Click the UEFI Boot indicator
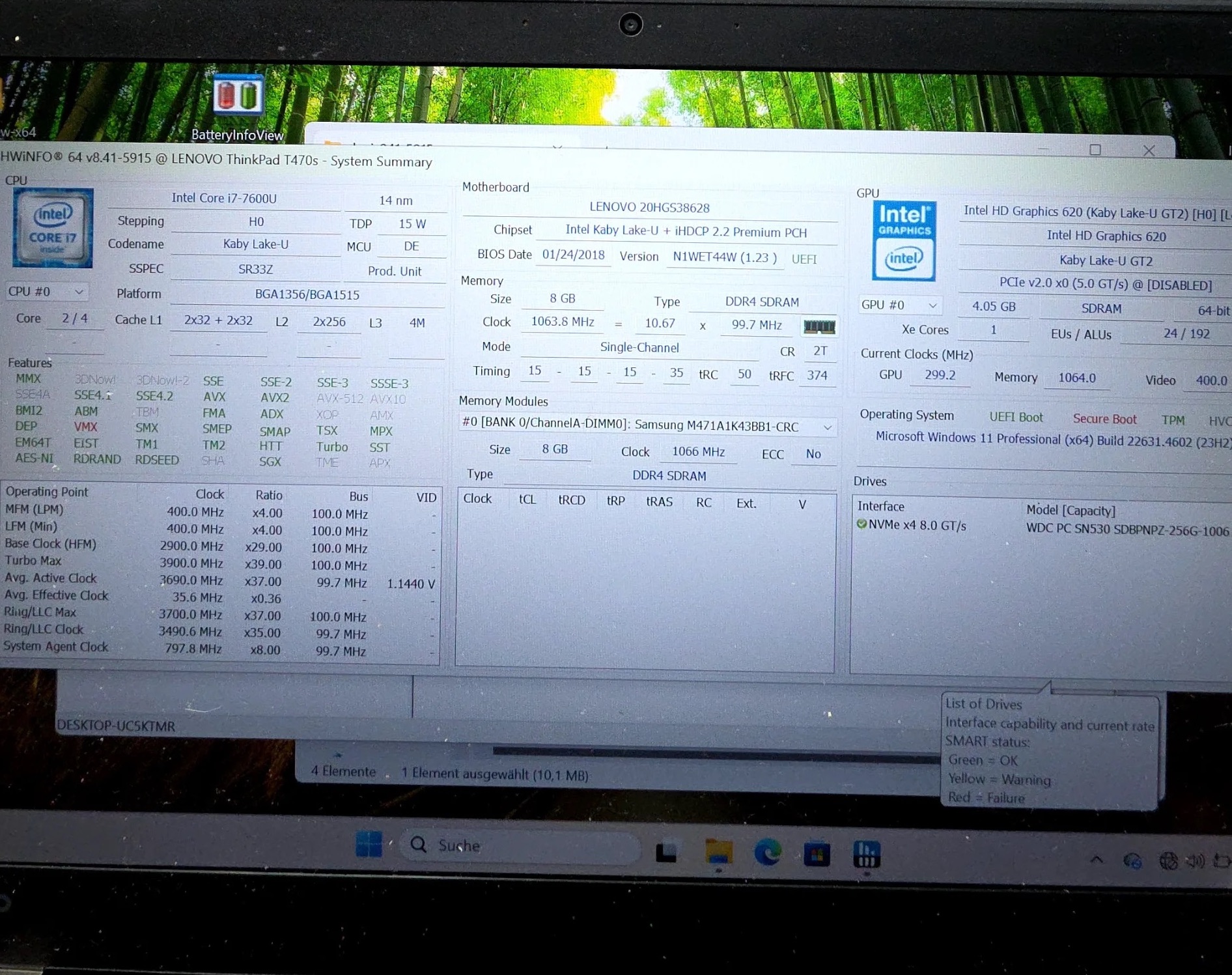 pyautogui.click(x=1016, y=417)
